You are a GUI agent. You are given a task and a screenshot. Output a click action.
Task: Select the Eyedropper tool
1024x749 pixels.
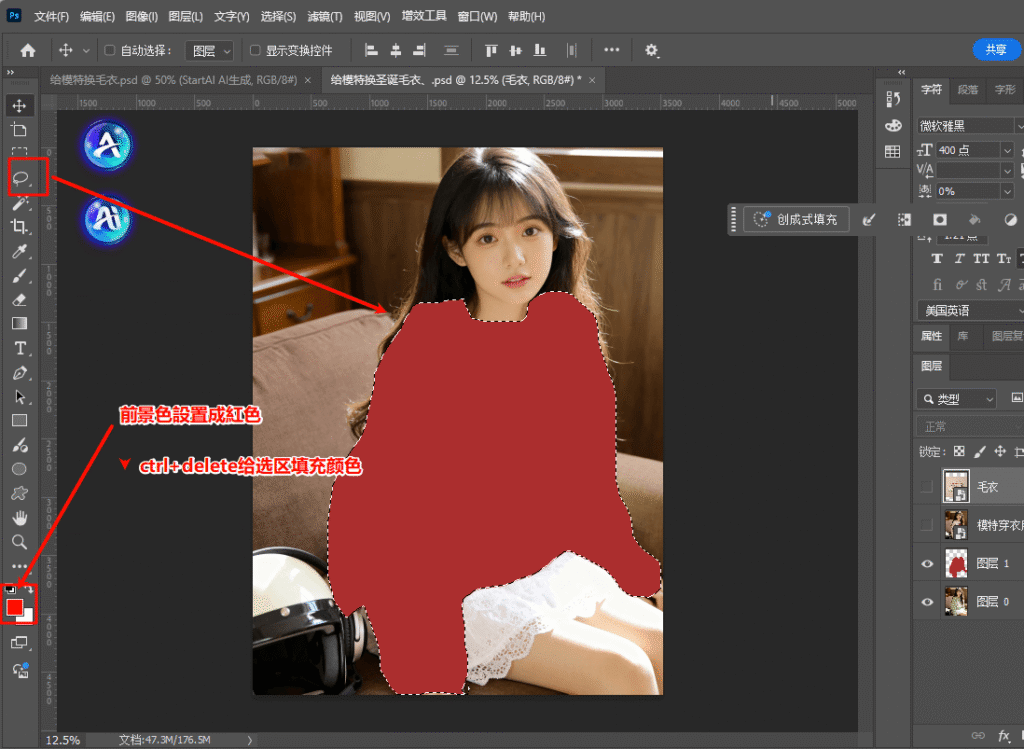point(19,251)
